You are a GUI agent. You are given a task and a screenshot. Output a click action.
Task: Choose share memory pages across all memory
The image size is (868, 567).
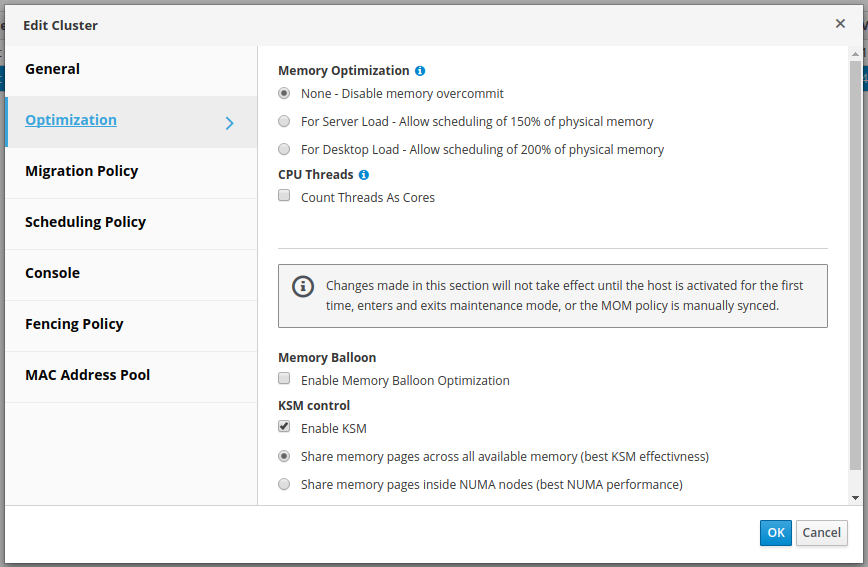pyautogui.click(x=284, y=457)
